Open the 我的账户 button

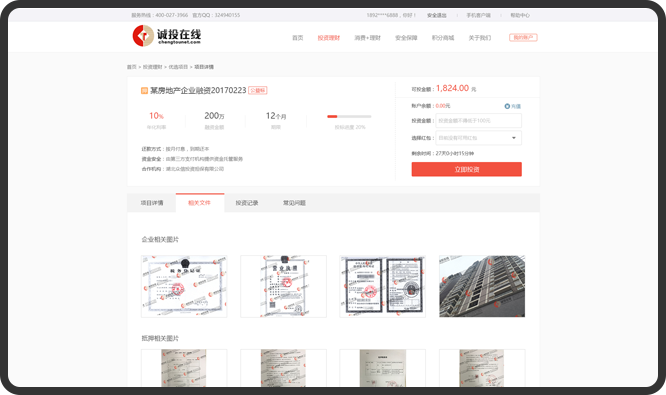[x=523, y=38]
